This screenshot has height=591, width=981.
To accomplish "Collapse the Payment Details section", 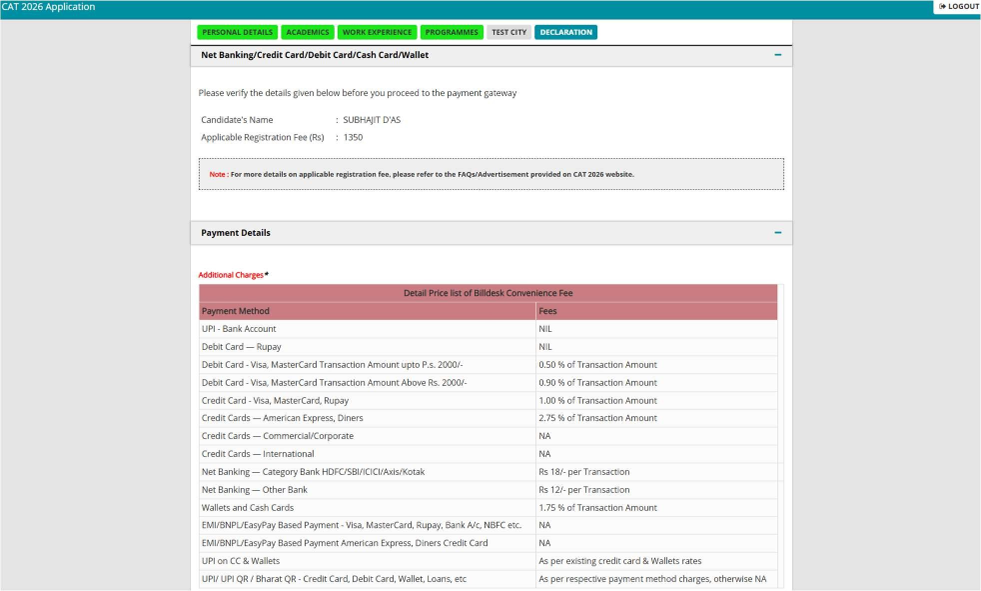I will click(778, 233).
